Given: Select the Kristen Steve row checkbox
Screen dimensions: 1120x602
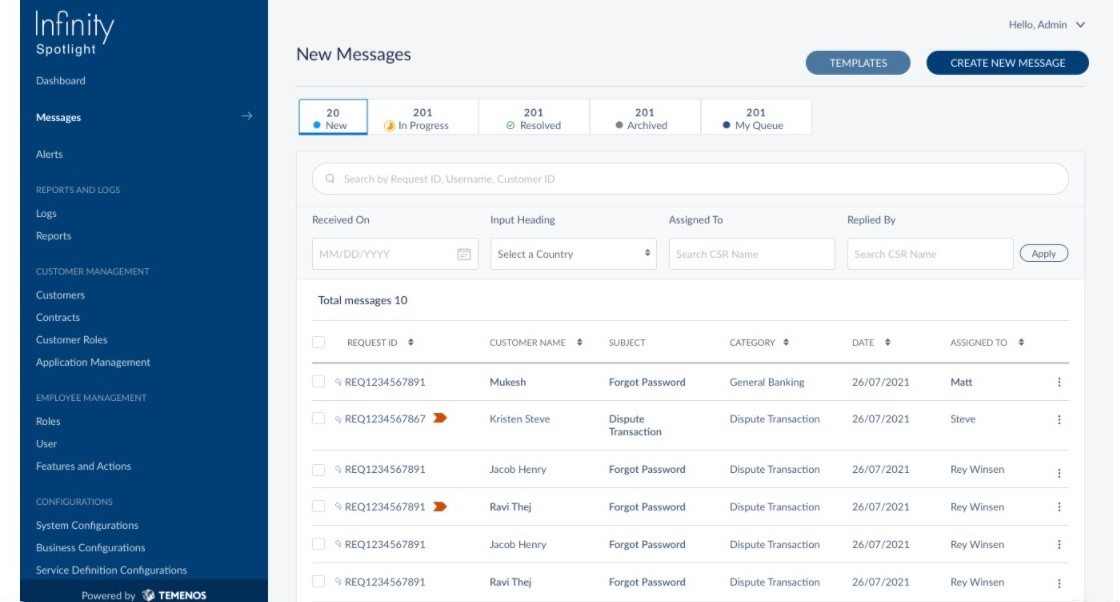Looking at the screenshot, I should click(319, 419).
